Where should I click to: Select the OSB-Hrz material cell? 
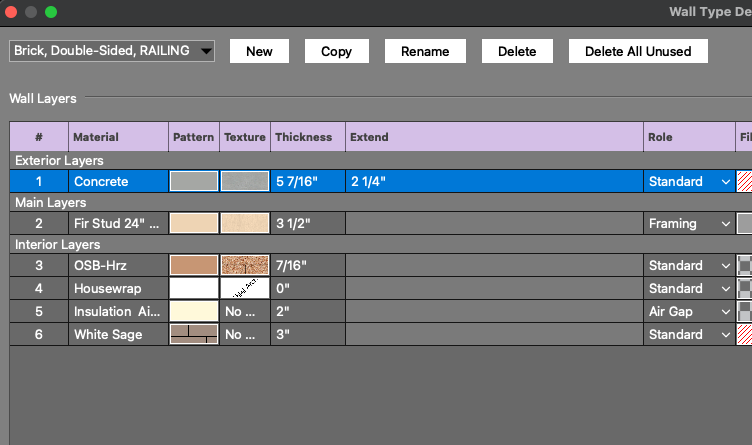pos(118,265)
